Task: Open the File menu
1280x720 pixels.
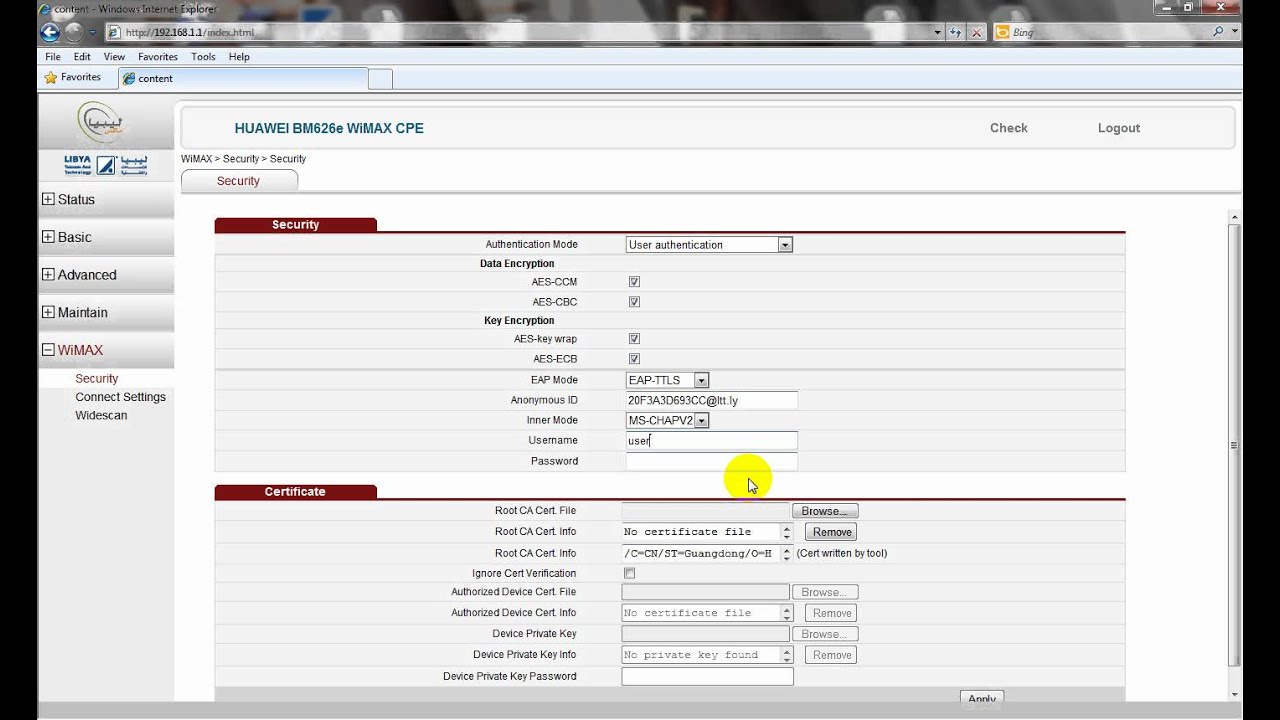Action: (x=53, y=57)
